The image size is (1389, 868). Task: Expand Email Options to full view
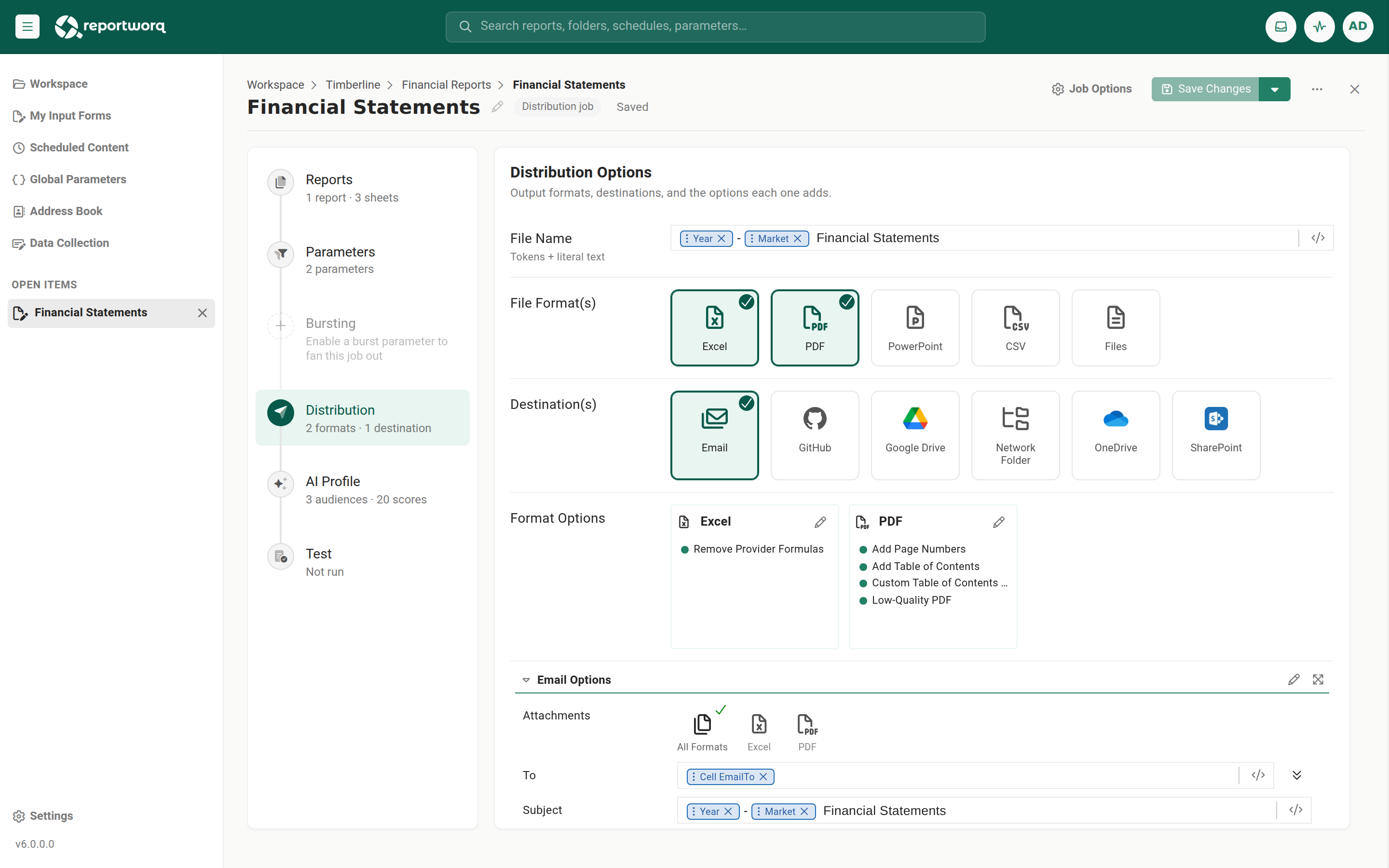click(1318, 680)
